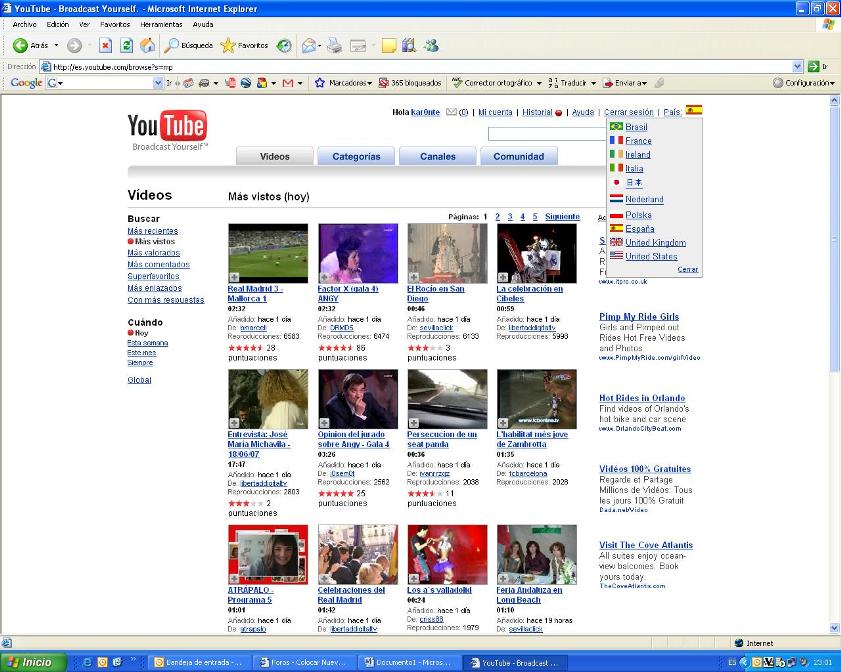Click the IE Back arrow button

tap(20, 46)
